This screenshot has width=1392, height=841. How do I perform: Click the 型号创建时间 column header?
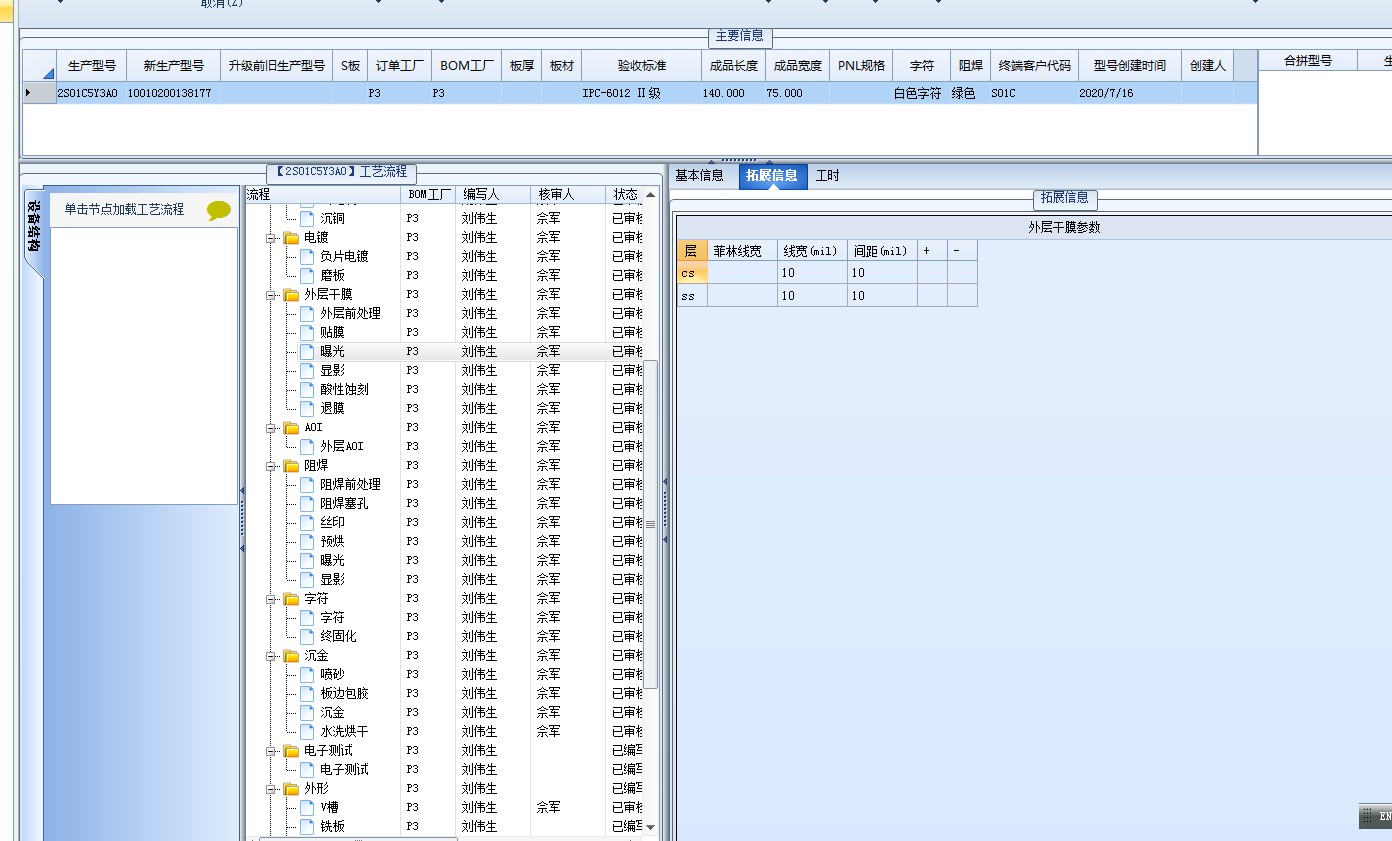point(1130,66)
